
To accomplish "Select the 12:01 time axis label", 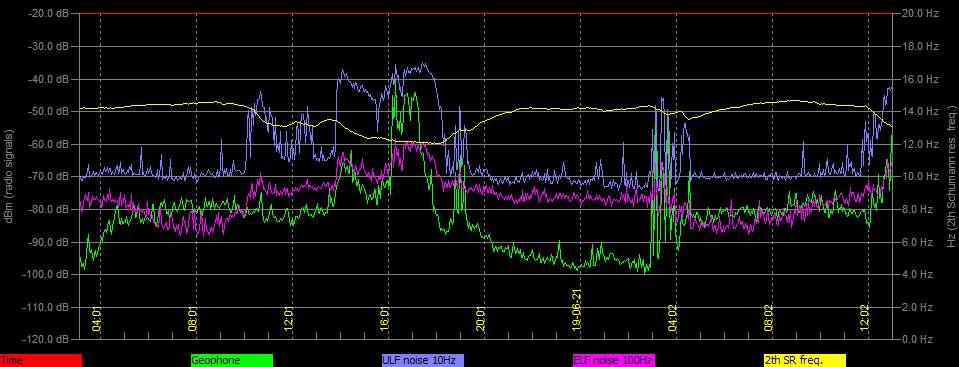I will click(289, 319).
